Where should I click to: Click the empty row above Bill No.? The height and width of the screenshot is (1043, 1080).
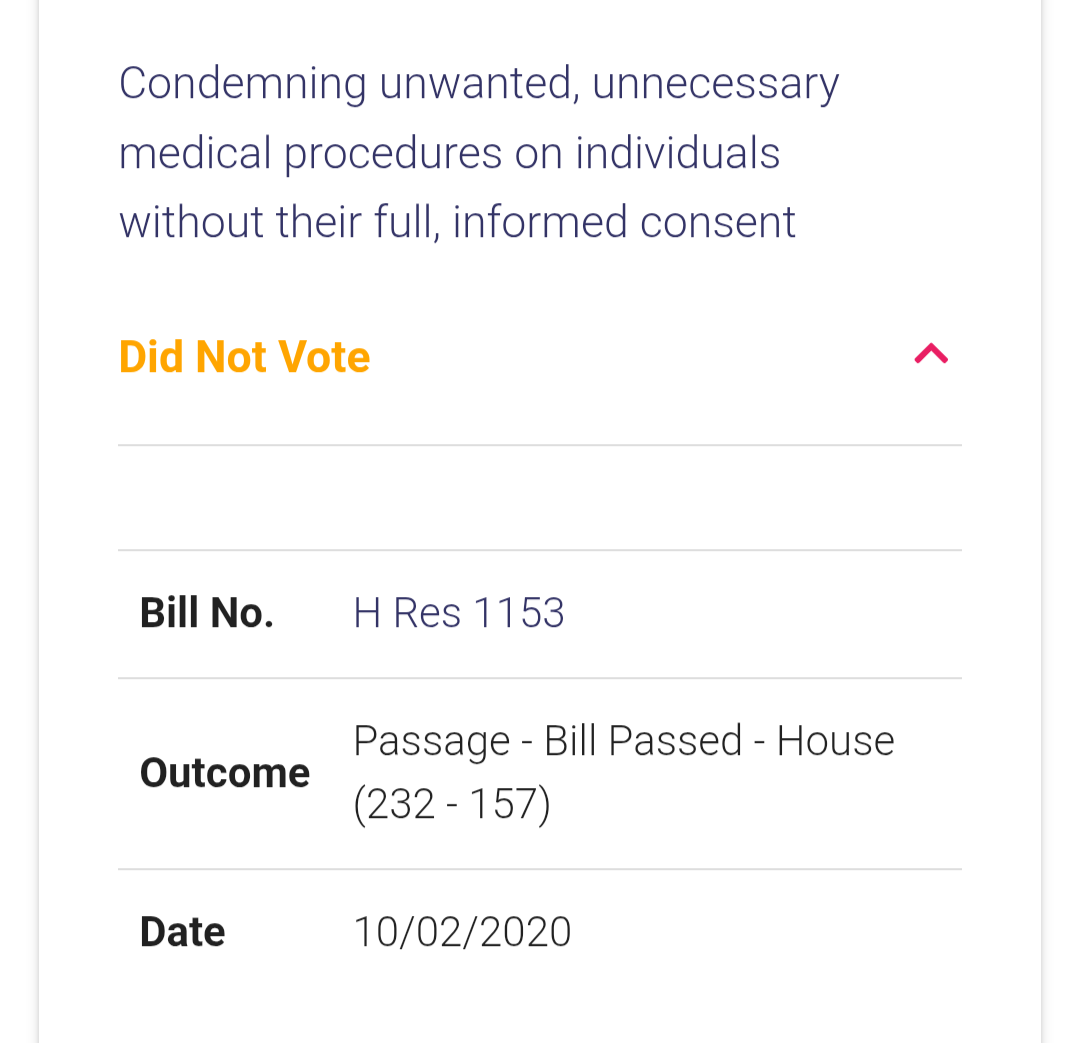tap(540, 498)
